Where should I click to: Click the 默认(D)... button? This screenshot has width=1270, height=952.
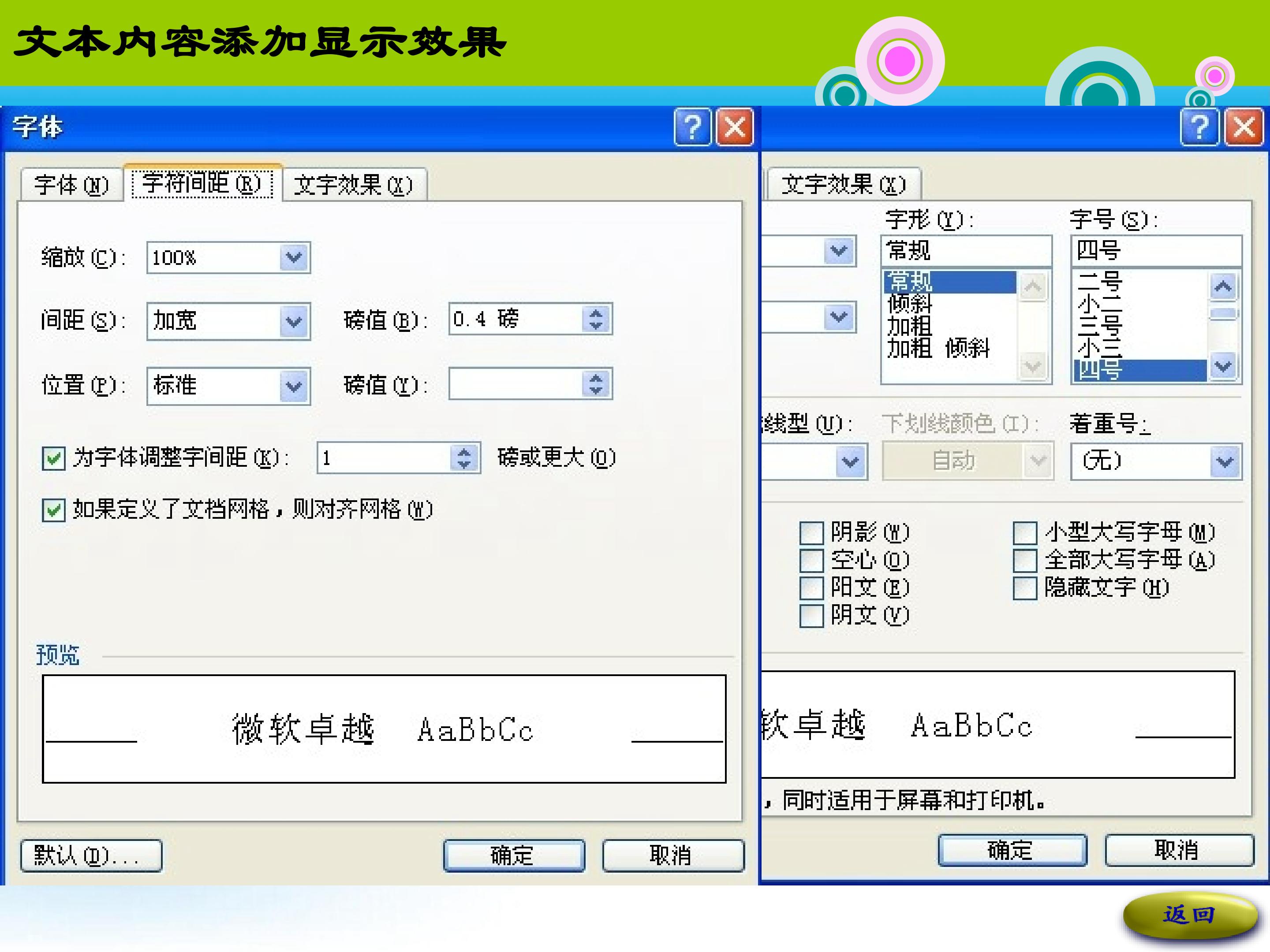pyautogui.click(x=91, y=855)
